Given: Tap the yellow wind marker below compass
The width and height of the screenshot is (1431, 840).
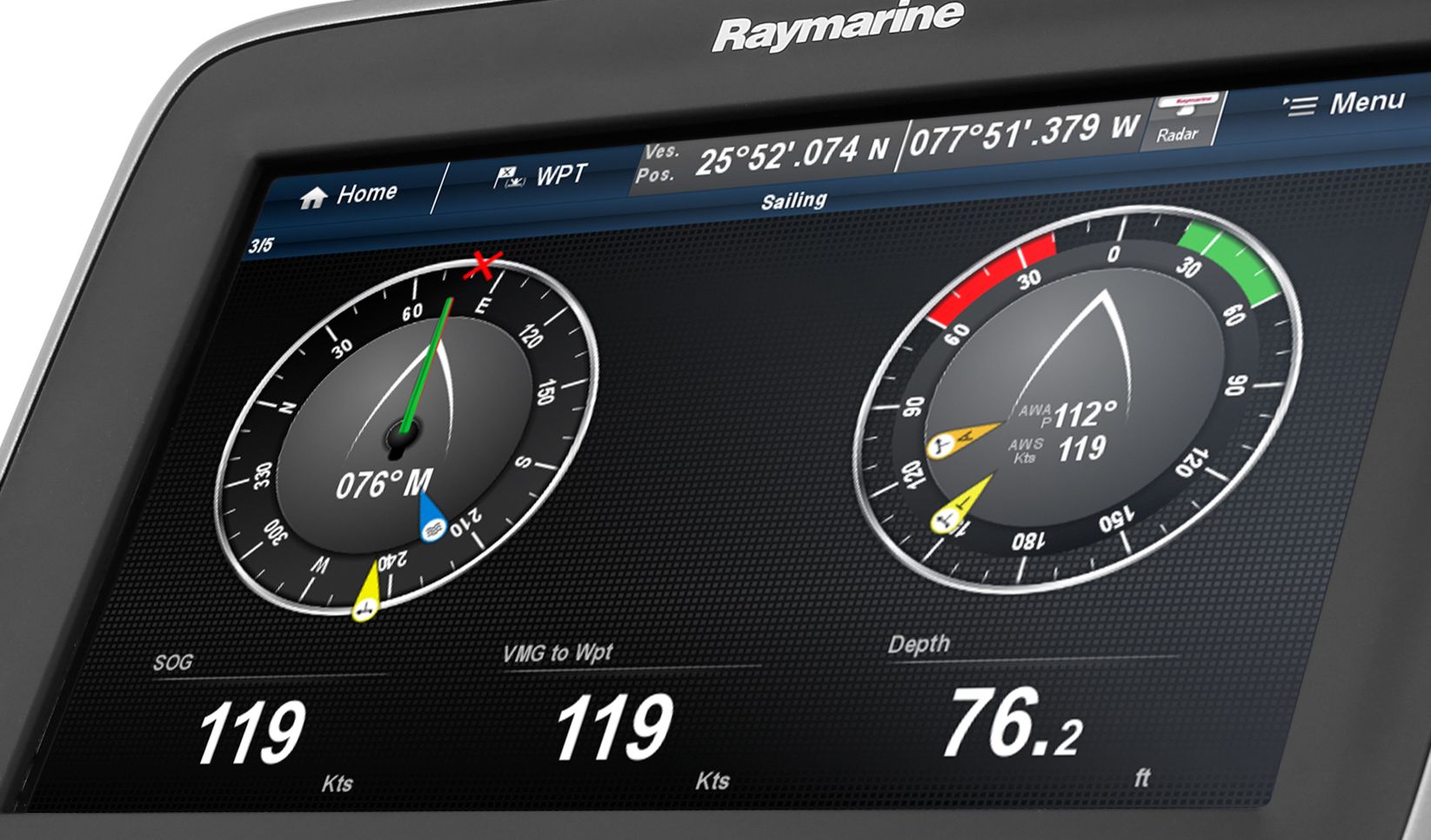Looking at the screenshot, I should point(366,591).
